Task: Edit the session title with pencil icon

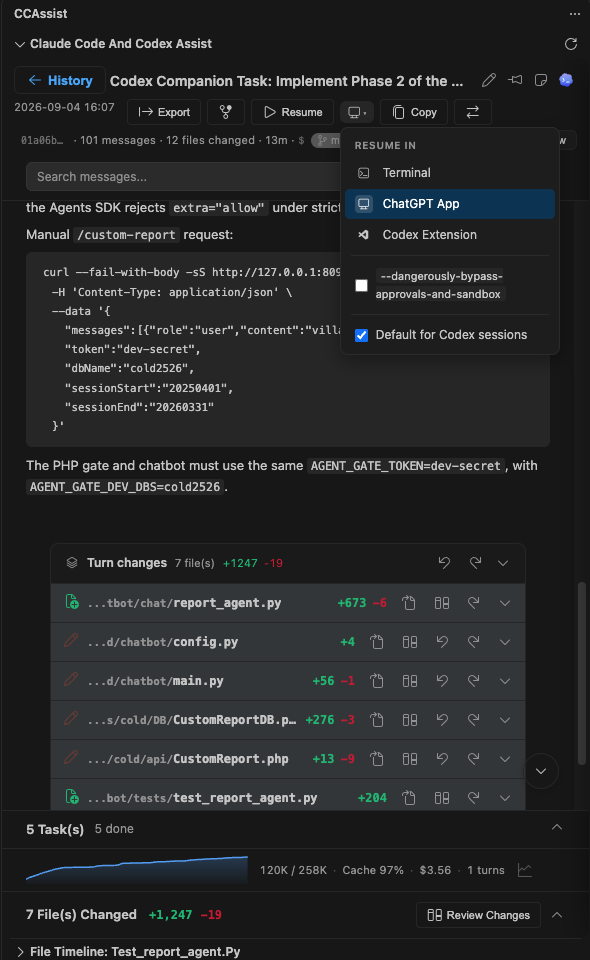Action: (x=488, y=80)
